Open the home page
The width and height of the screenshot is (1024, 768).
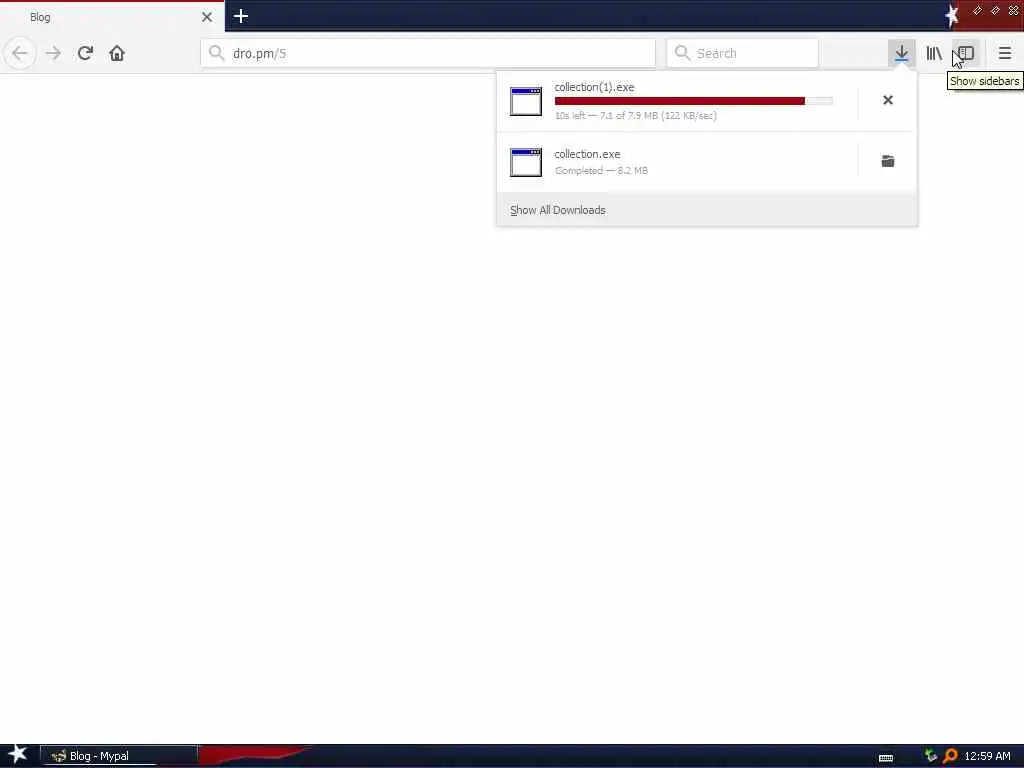tap(117, 53)
